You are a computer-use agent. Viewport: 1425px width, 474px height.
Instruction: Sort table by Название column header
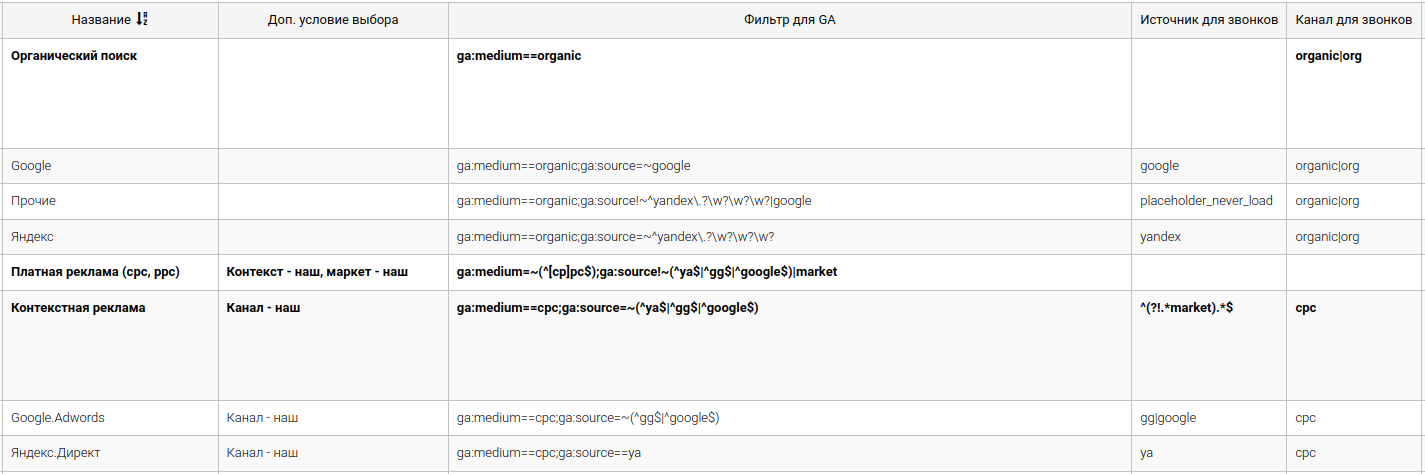pos(100,20)
